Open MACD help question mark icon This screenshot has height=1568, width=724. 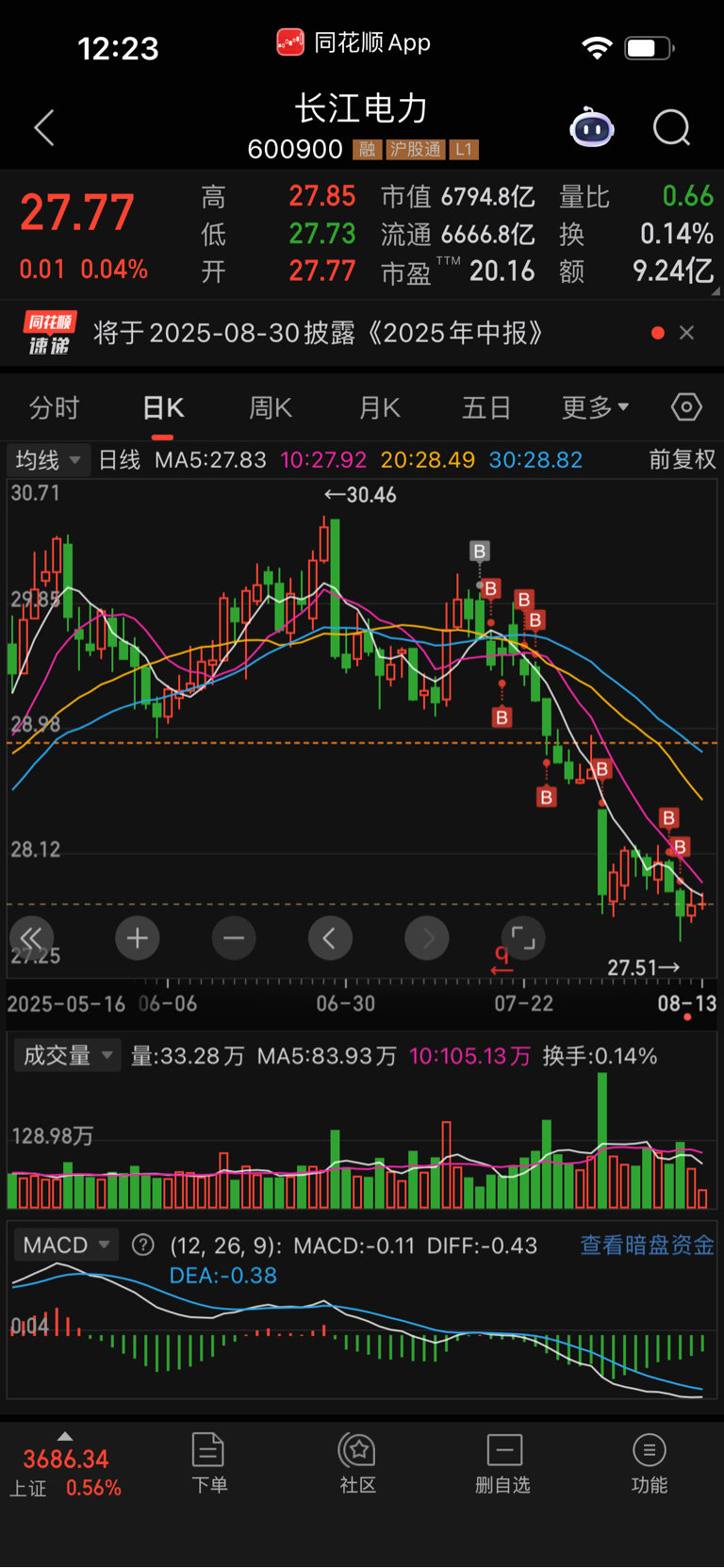coord(143,1245)
